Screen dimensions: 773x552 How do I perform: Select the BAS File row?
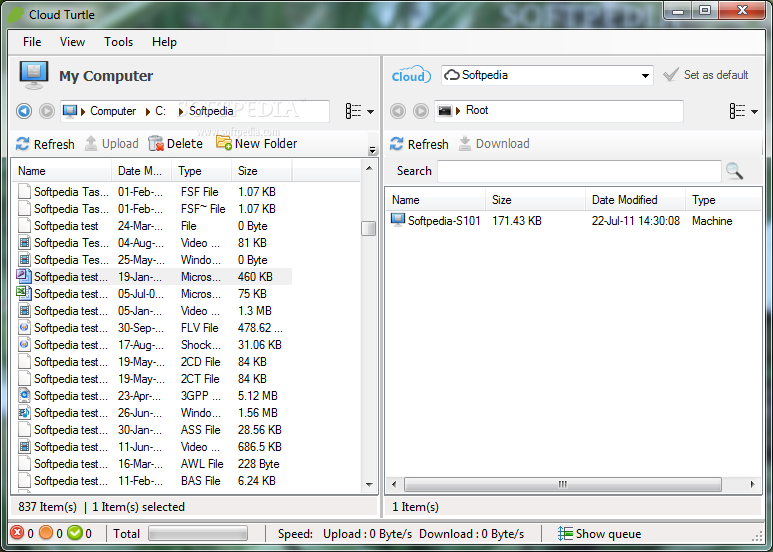click(154, 481)
